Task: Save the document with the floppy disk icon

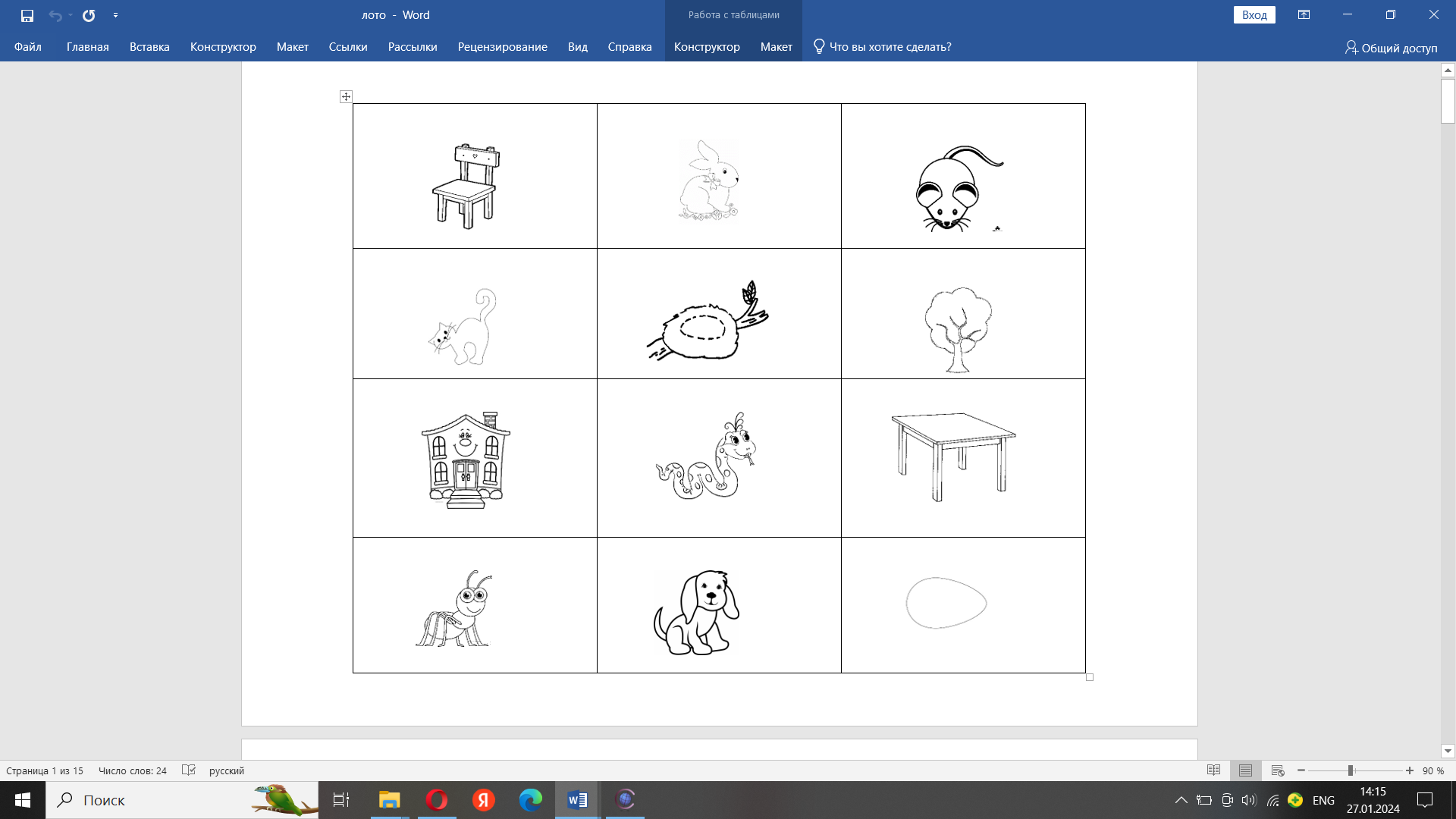Action: tap(27, 15)
